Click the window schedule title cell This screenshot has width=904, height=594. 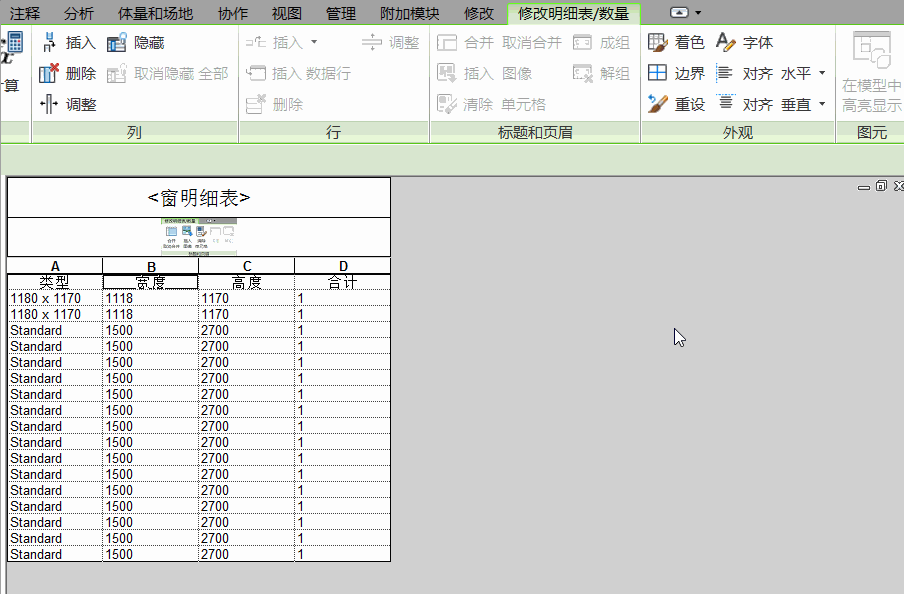coord(198,198)
